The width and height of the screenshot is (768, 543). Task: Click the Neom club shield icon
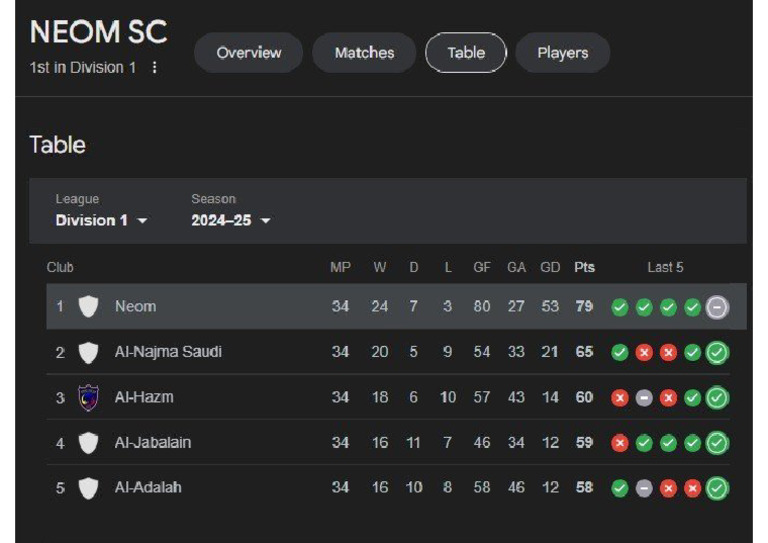(x=89, y=307)
